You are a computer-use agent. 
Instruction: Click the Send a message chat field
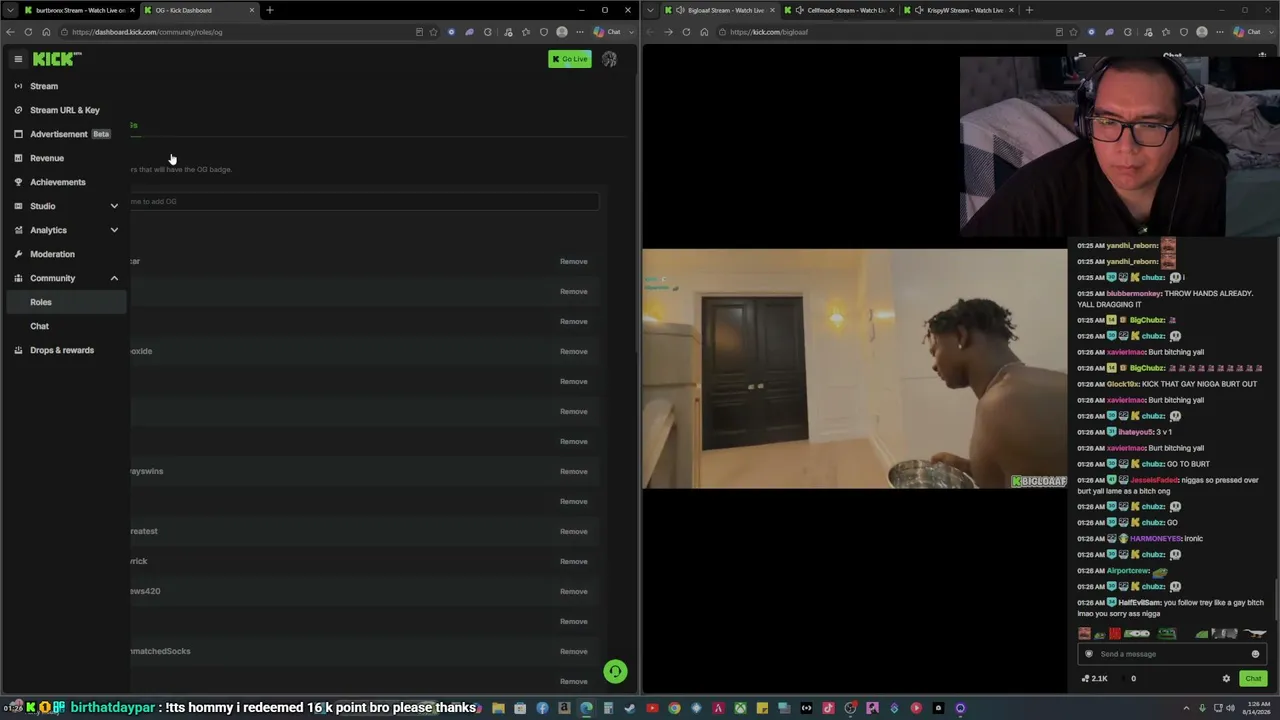click(1170, 654)
